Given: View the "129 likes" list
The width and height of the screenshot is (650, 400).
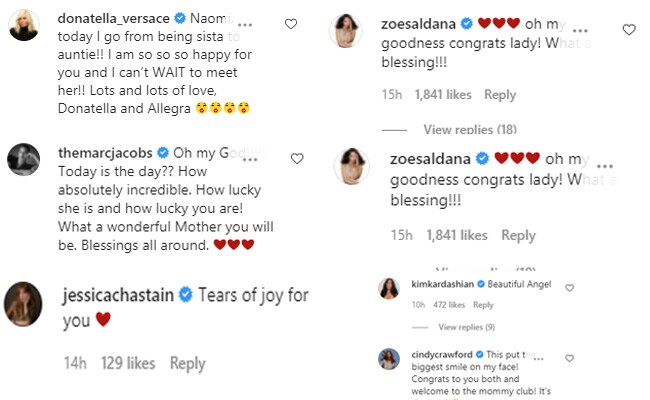Looking at the screenshot, I should [126, 364].
